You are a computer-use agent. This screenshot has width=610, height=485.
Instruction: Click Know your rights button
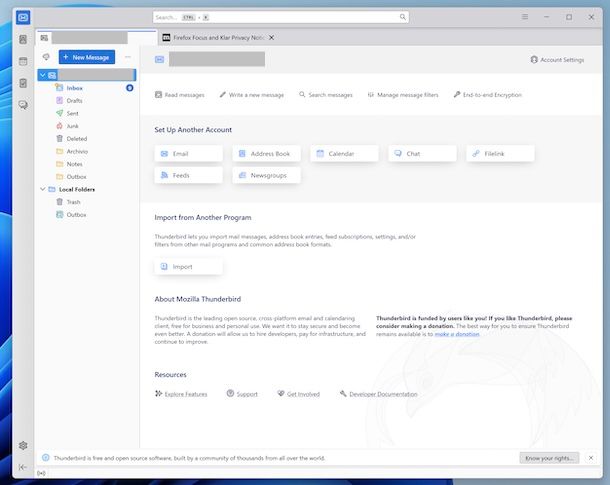[549, 458]
